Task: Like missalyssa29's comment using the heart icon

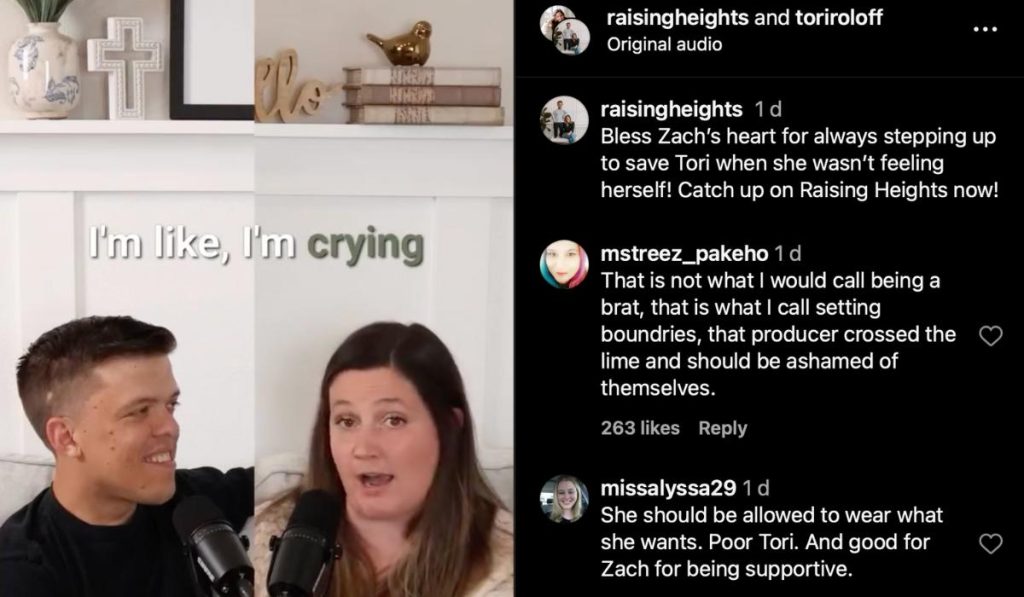Action: [x=991, y=543]
